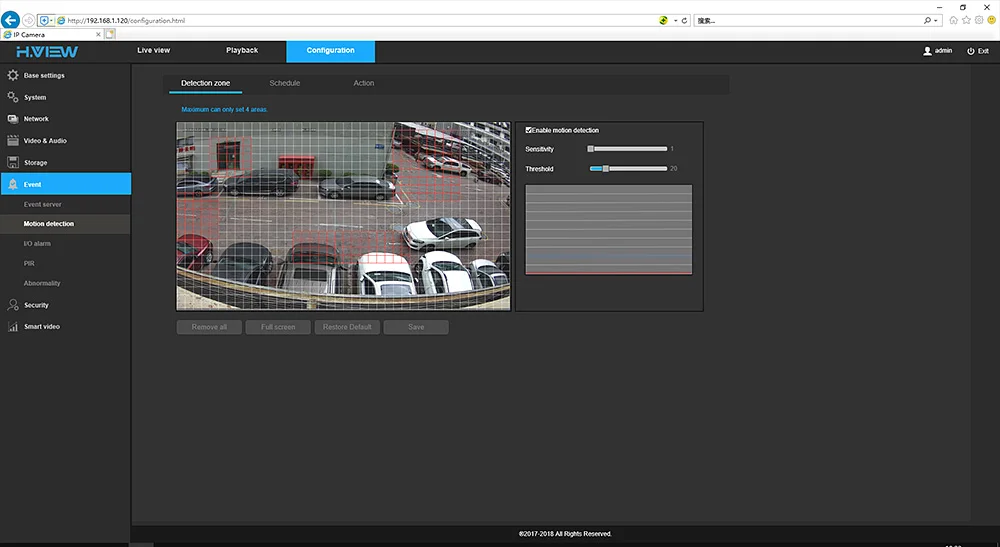This screenshot has width=1000, height=547.
Task: Click the Security user-key icon
Action: 13,305
